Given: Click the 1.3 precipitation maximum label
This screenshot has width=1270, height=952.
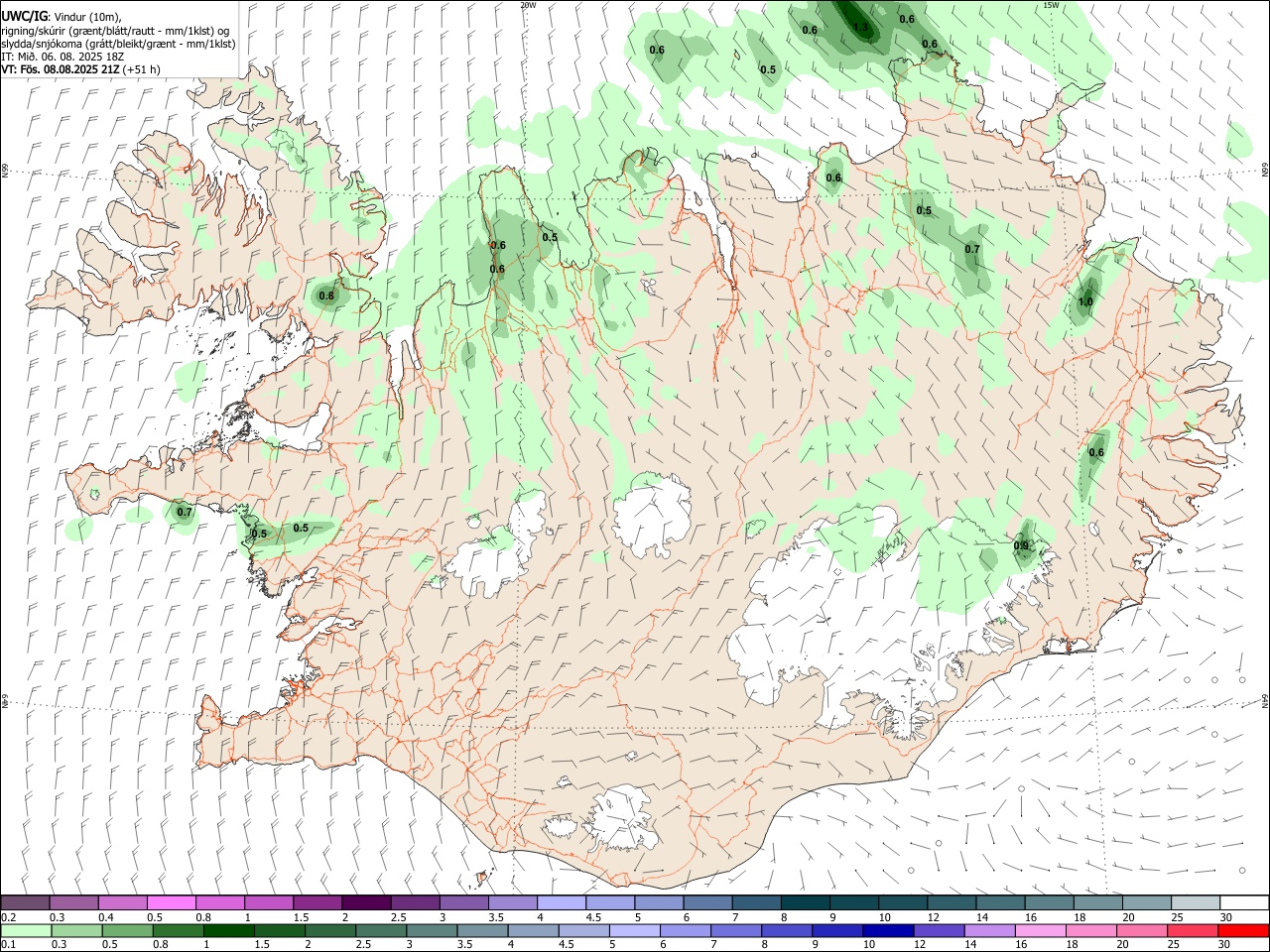Looking at the screenshot, I should tap(860, 28).
